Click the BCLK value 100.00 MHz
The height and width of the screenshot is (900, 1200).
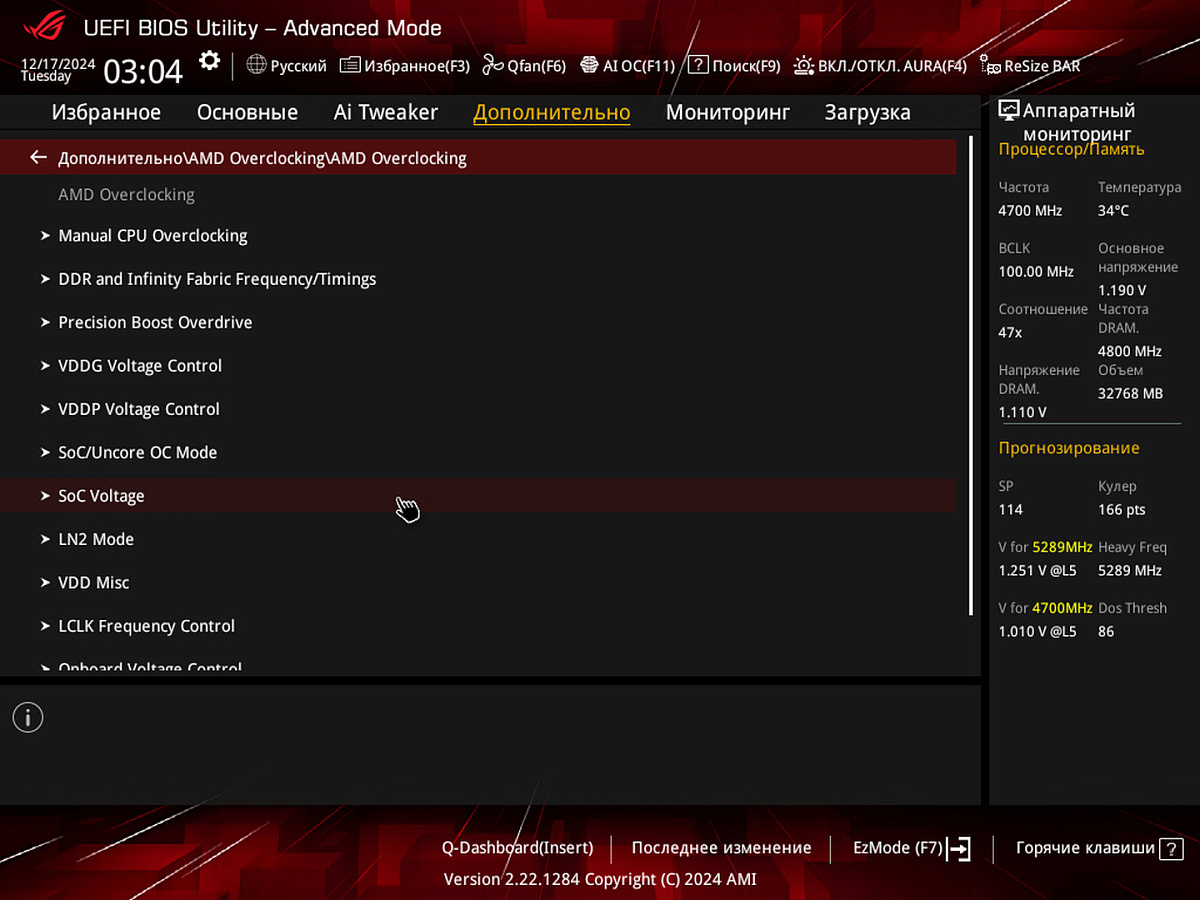[x=1036, y=272]
